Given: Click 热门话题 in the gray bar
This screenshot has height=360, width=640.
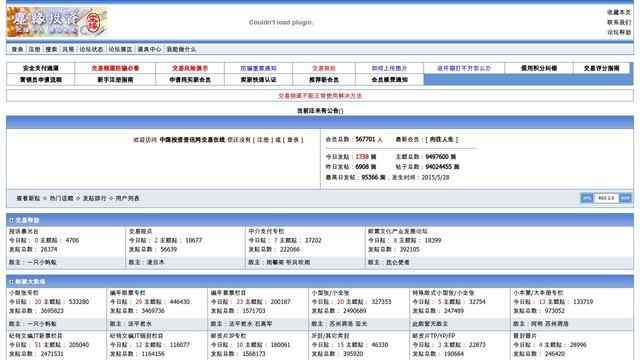Looking at the screenshot, I should click(62, 198).
